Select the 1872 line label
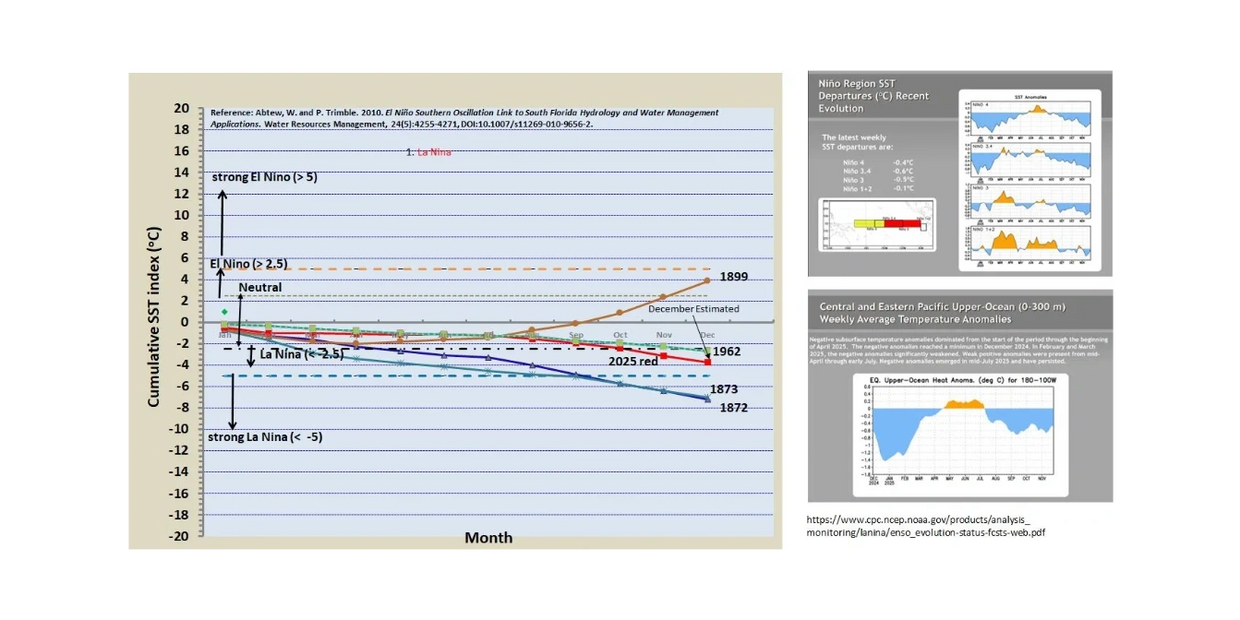The height and width of the screenshot is (620, 1240). (x=732, y=407)
